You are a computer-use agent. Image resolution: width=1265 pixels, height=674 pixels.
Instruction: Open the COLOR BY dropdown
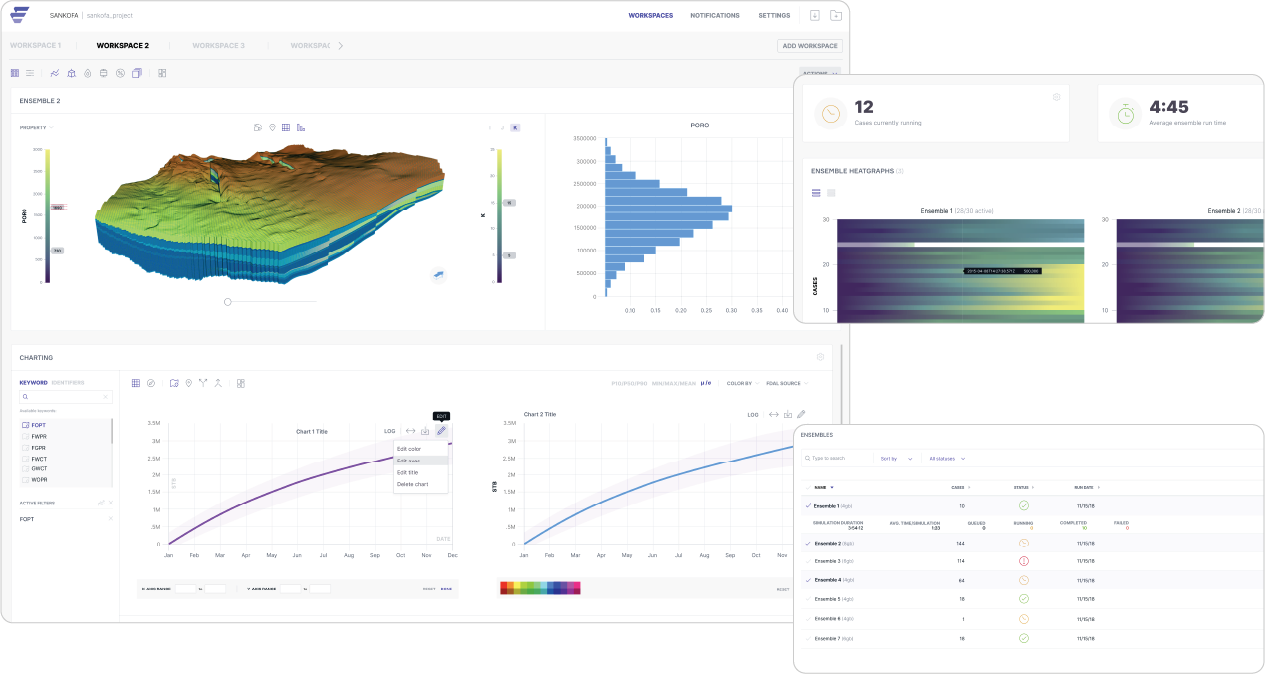click(x=743, y=383)
